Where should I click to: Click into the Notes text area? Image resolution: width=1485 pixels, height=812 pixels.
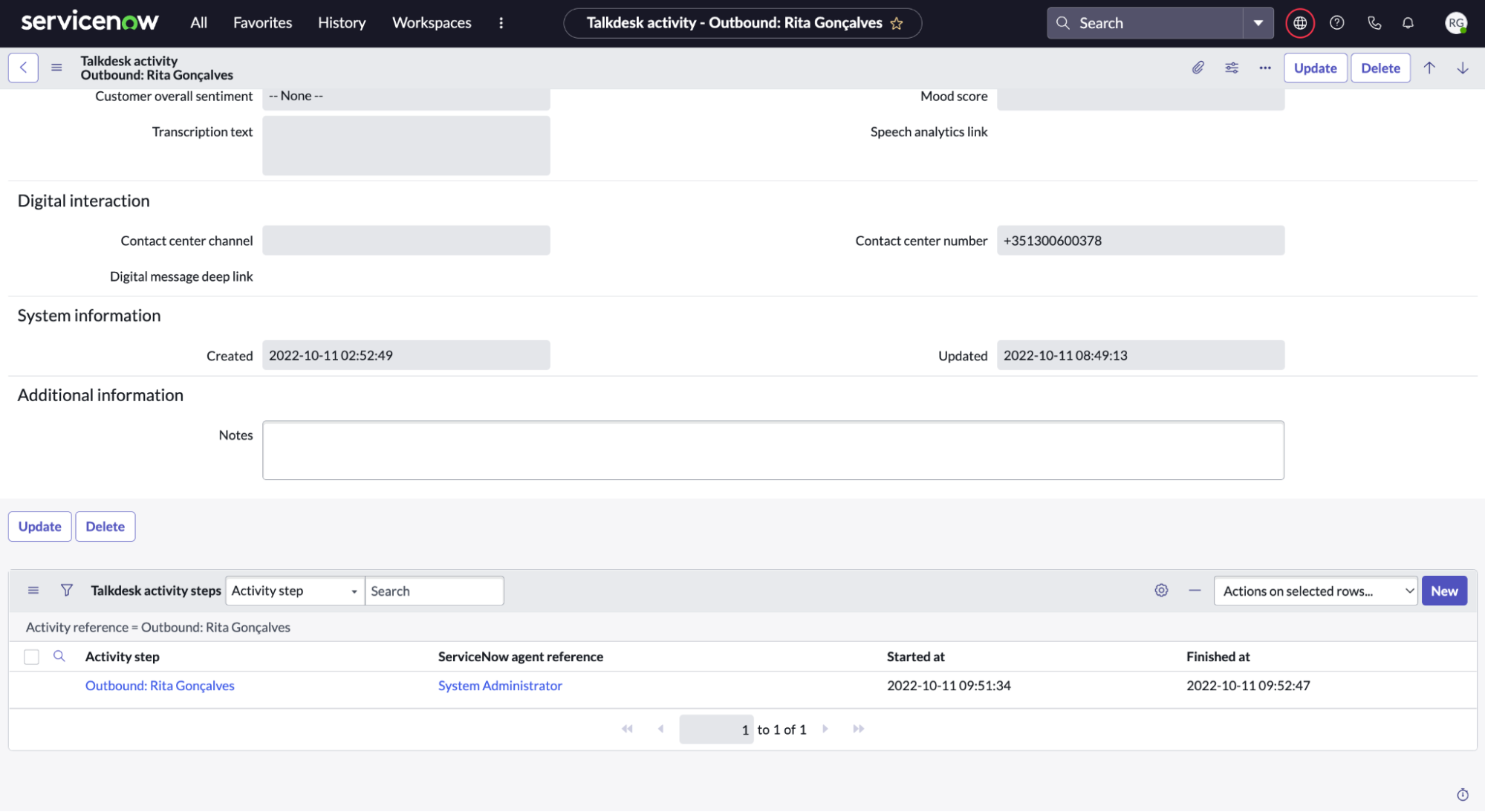pos(773,450)
